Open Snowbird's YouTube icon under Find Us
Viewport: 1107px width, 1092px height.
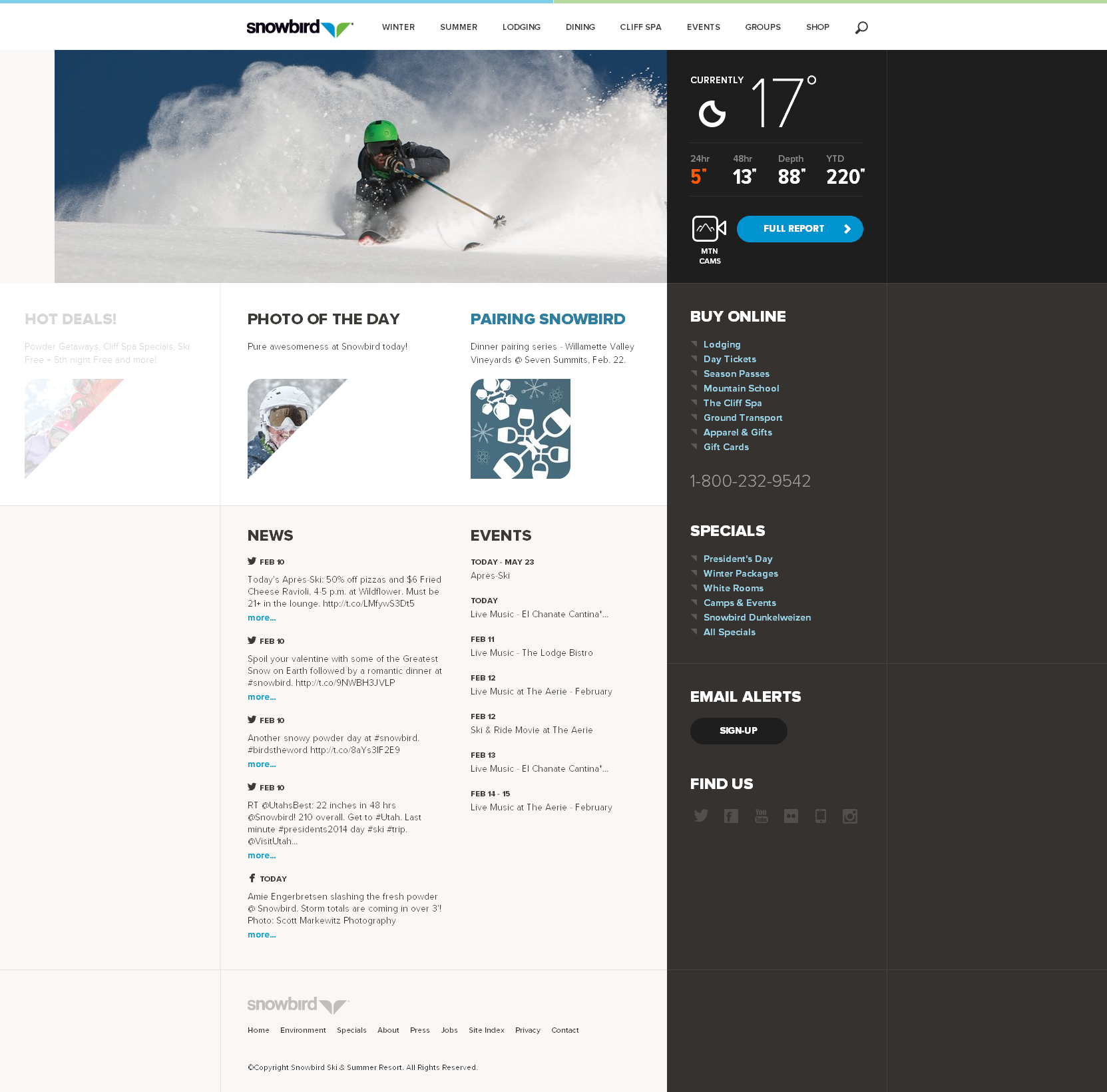point(761,816)
